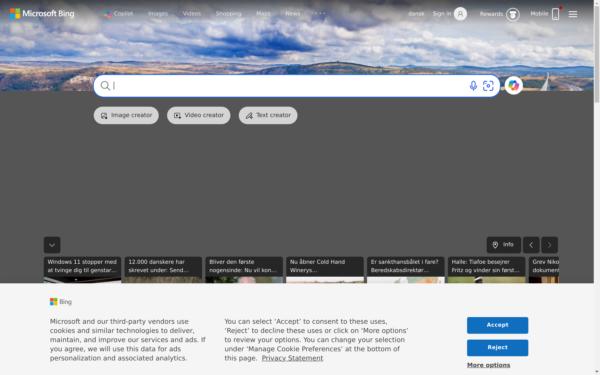Viewport: 600px width, 375px height.
Task: Reject cookies with the Reject button
Action: pyautogui.click(x=497, y=347)
